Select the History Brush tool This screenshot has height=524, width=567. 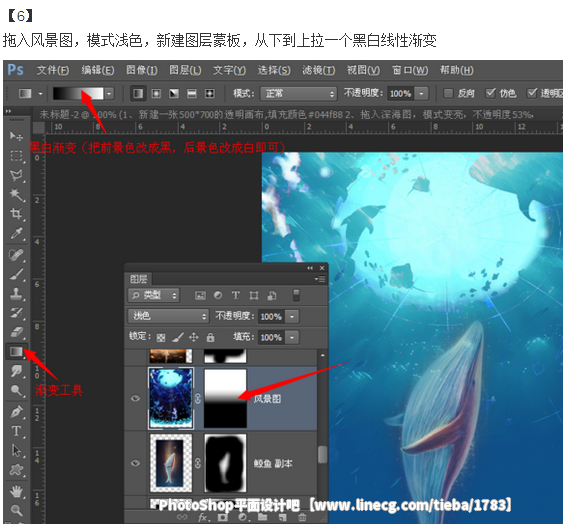point(16,313)
